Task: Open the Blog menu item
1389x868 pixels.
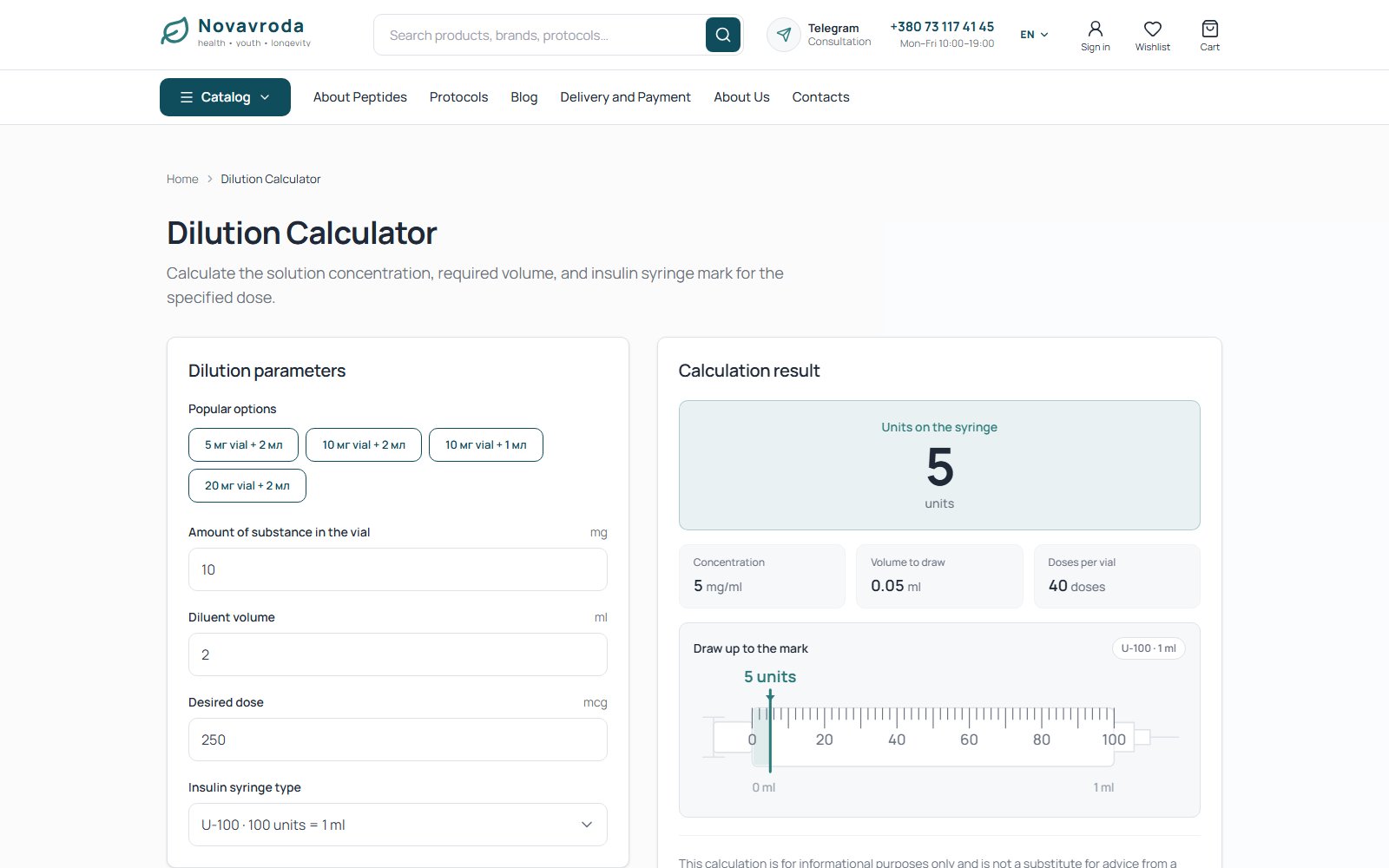Action: pos(524,97)
